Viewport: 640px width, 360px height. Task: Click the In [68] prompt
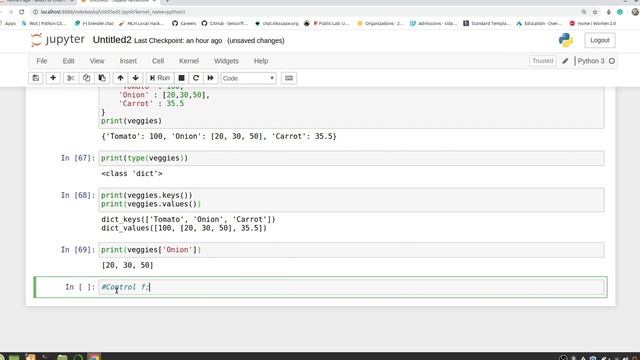pyautogui.click(x=78, y=195)
